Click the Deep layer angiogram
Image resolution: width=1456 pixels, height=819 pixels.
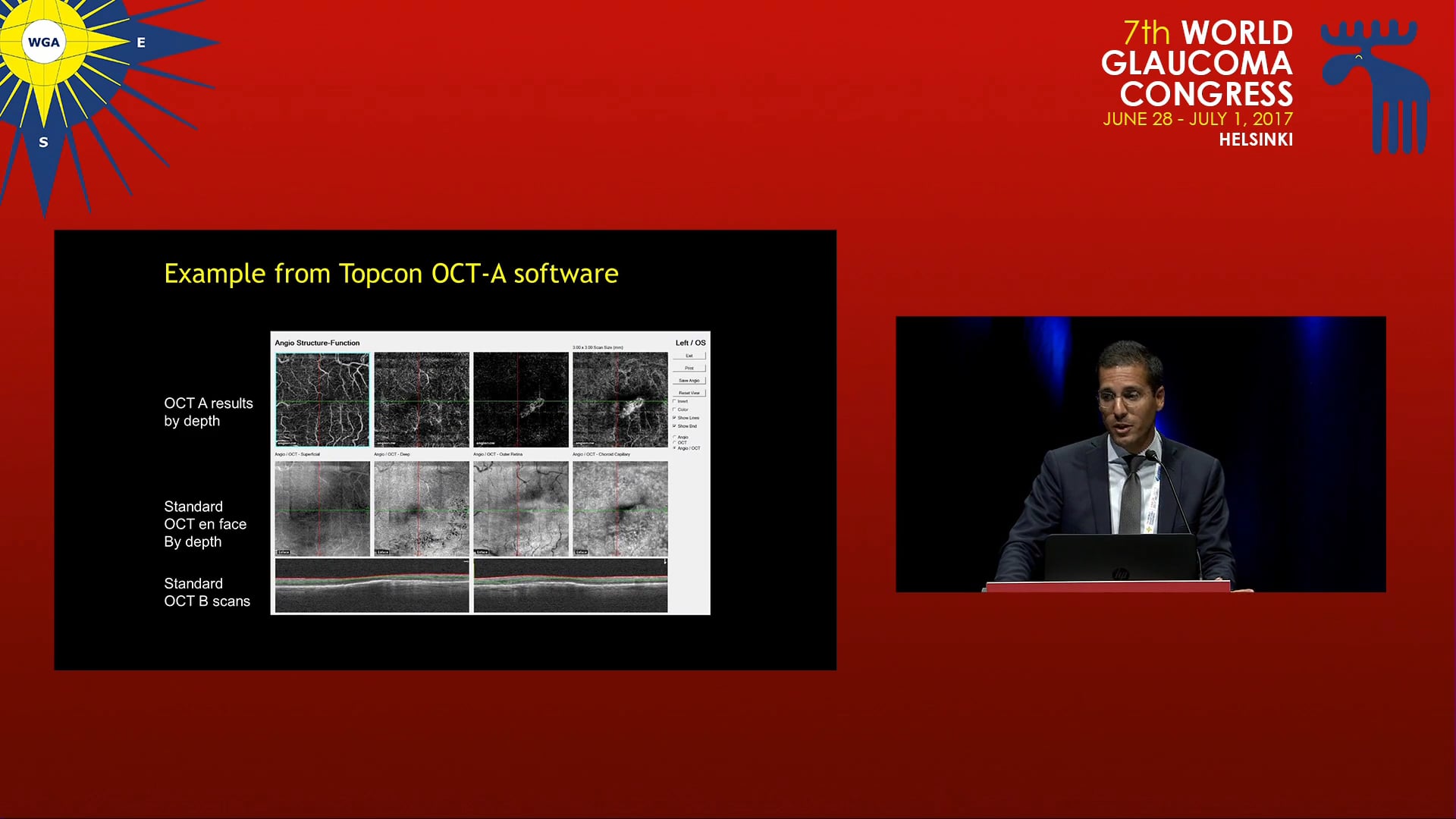click(x=420, y=400)
